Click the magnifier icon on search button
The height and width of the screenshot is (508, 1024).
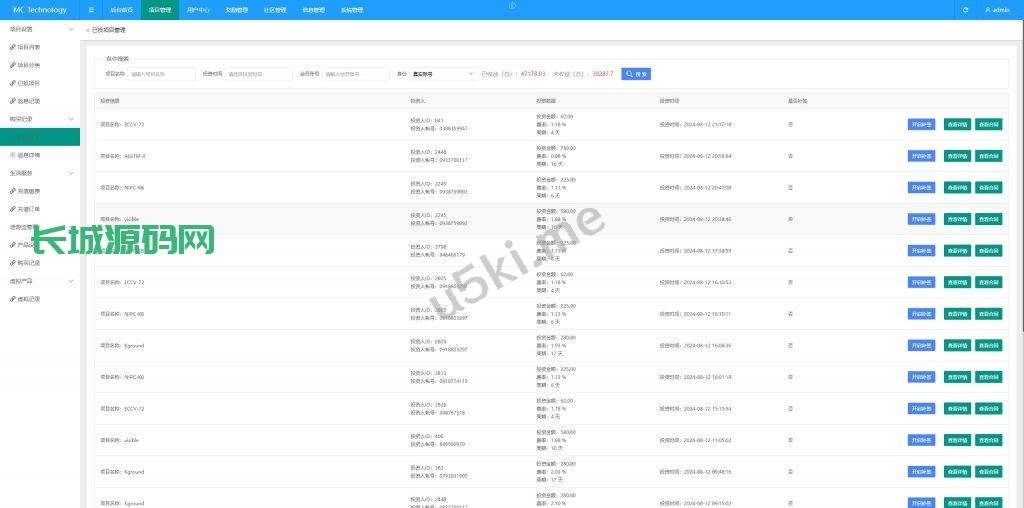click(630, 74)
